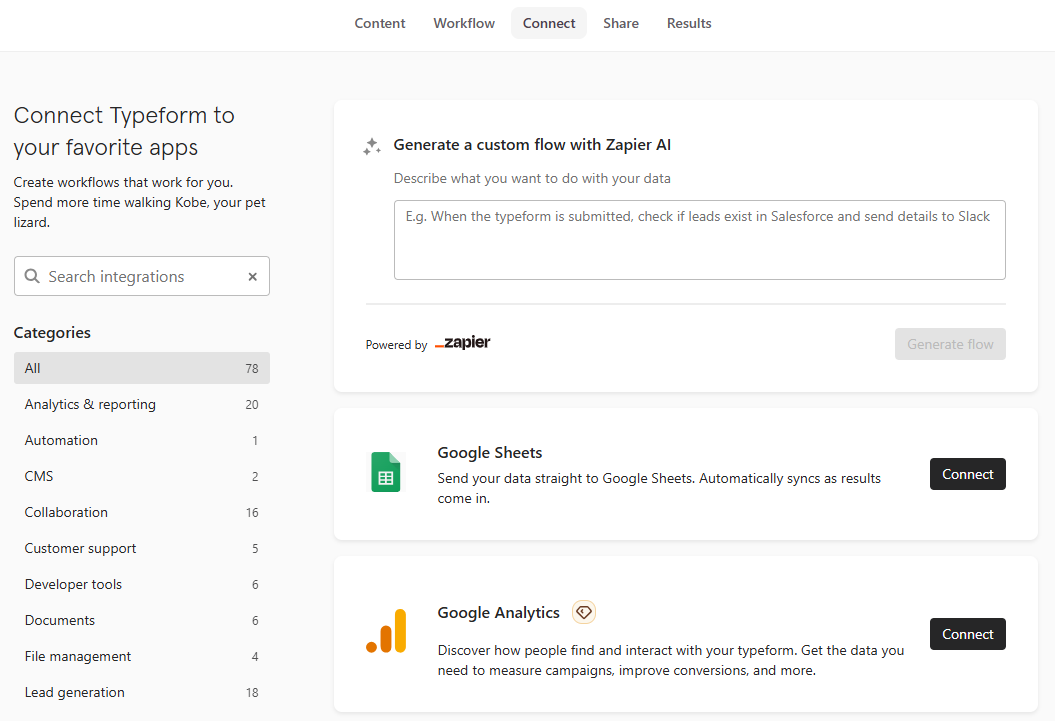Open the Google Sheets title
The height and width of the screenshot is (721, 1055).
pos(489,453)
